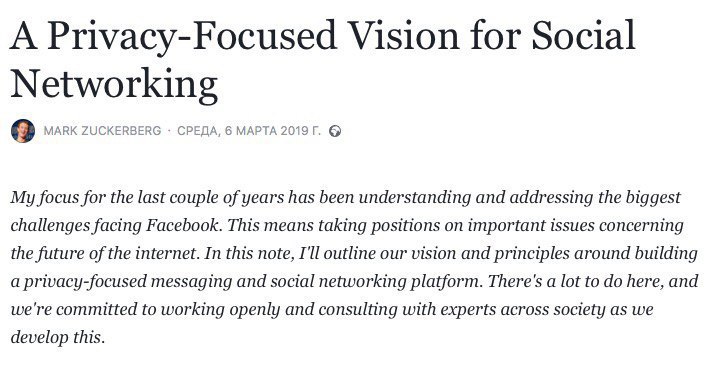
Task: Click the word Social in the headline
Action: (x=583, y=35)
